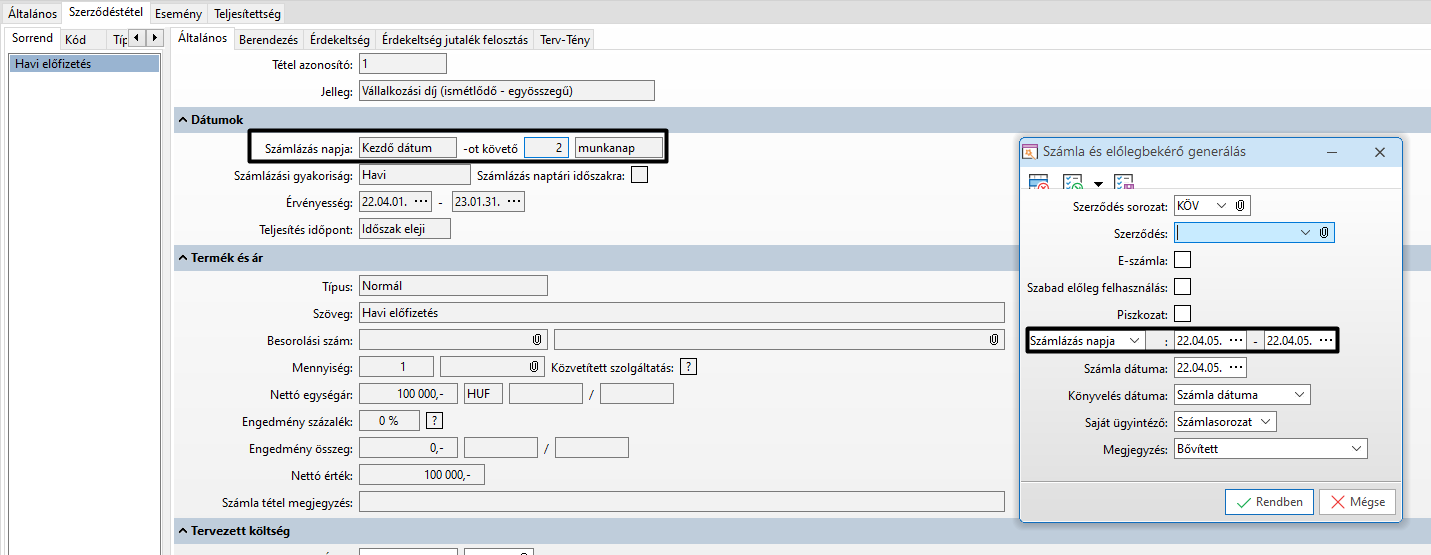The image size is (1431, 555).
Task: Open the Saját ügyintéző Számlasorozat dropdown
Action: tap(1265, 421)
